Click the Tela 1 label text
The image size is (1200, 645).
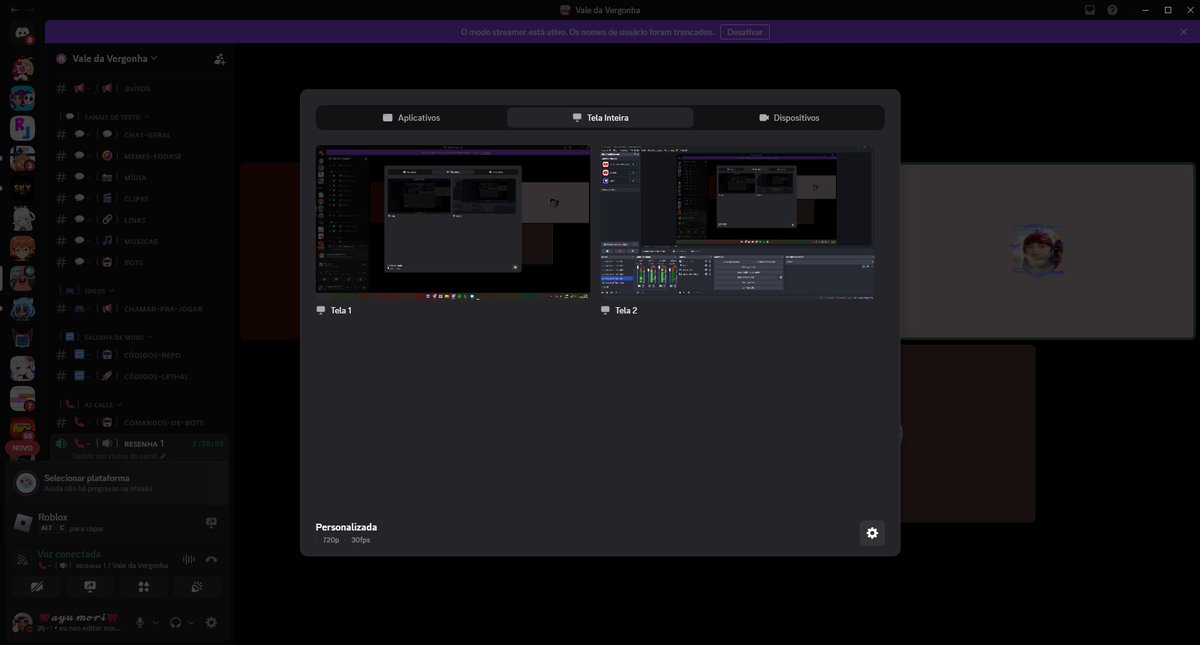click(x=341, y=310)
